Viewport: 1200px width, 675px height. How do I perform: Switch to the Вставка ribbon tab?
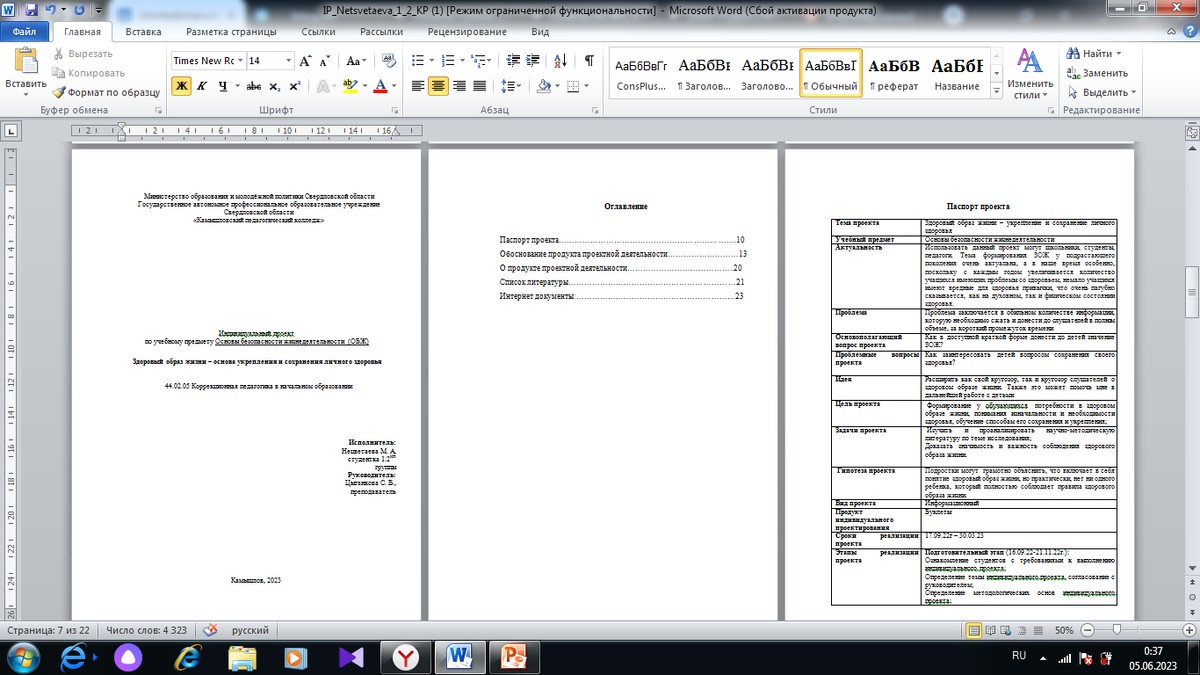[x=144, y=32]
